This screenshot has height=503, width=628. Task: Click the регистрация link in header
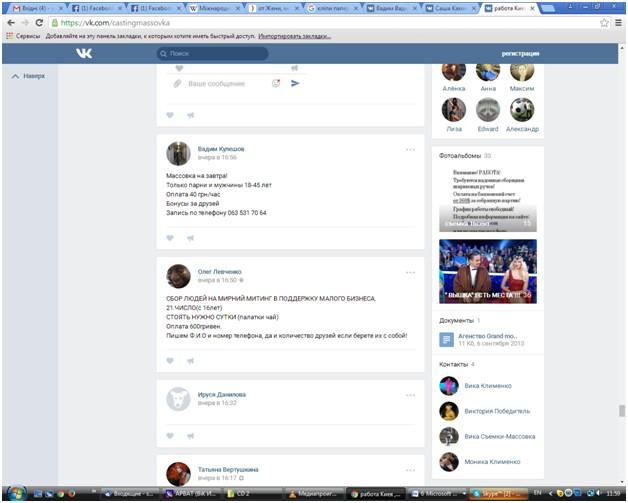pyautogui.click(x=520, y=54)
